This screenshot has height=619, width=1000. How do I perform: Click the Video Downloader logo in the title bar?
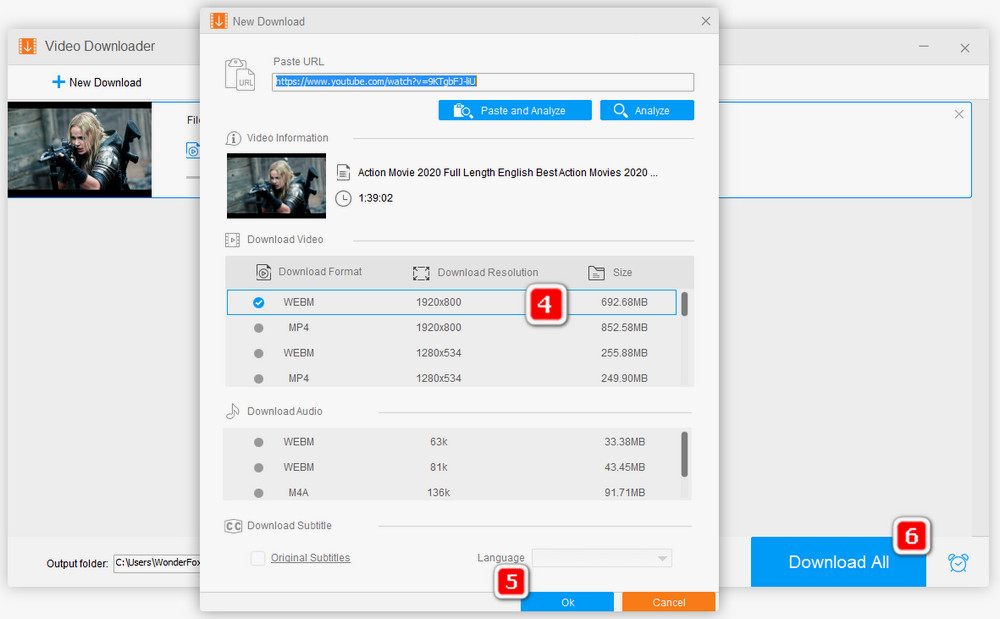26,46
